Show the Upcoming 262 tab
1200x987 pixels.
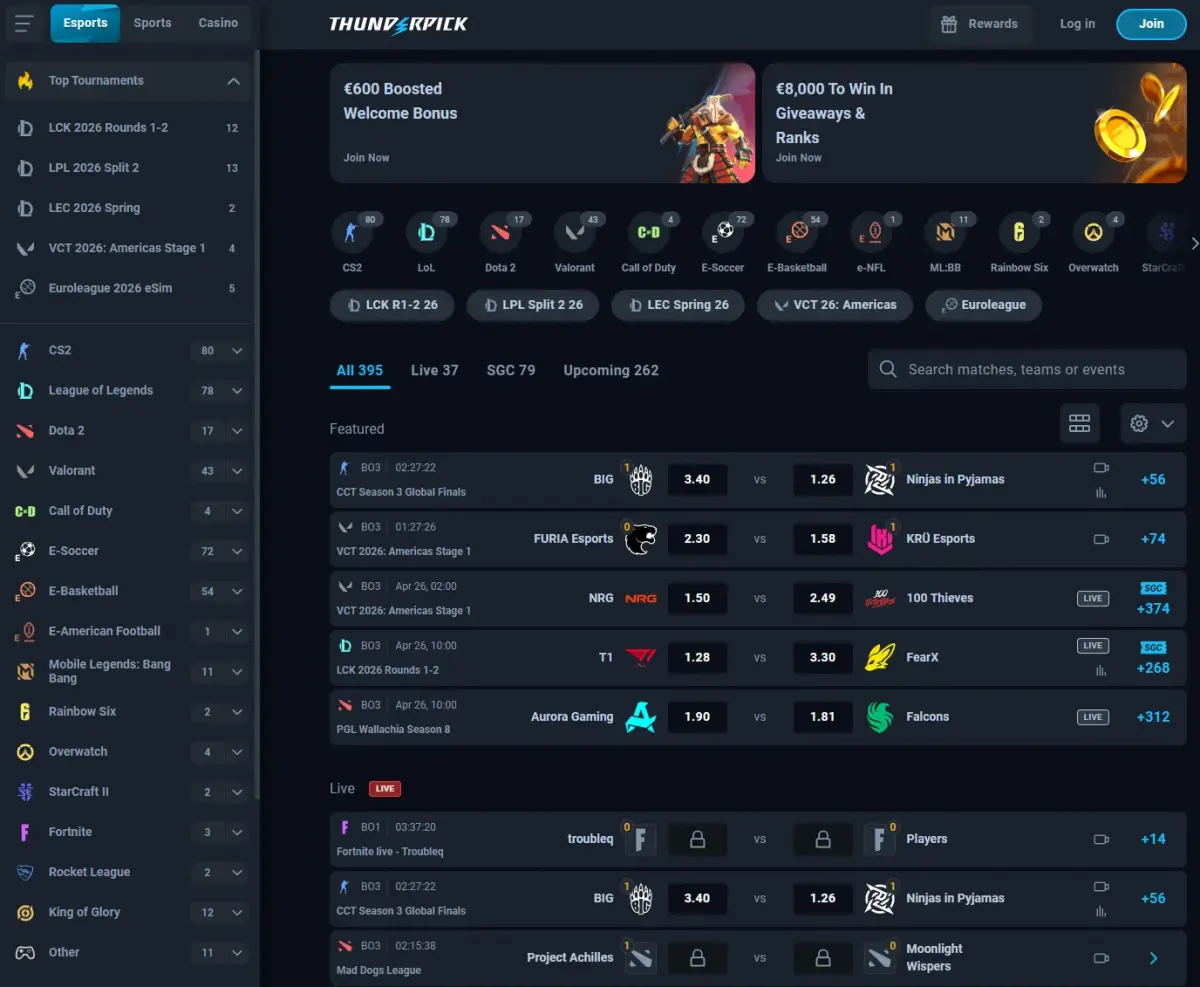point(611,370)
